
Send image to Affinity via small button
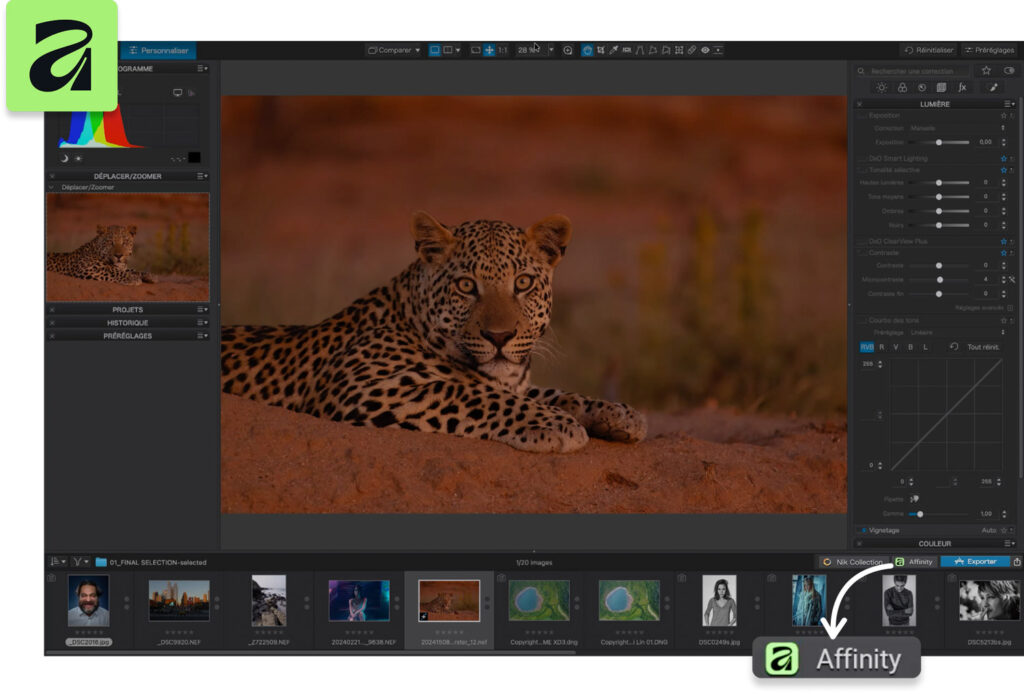tap(914, 561)
